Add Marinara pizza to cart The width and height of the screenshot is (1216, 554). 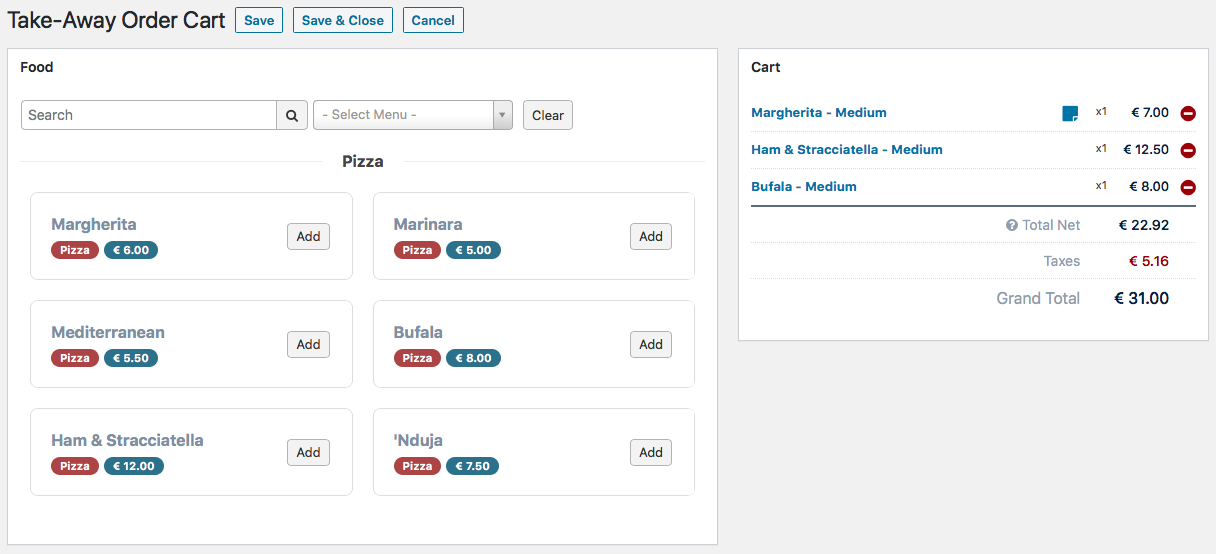click(651, 236)
